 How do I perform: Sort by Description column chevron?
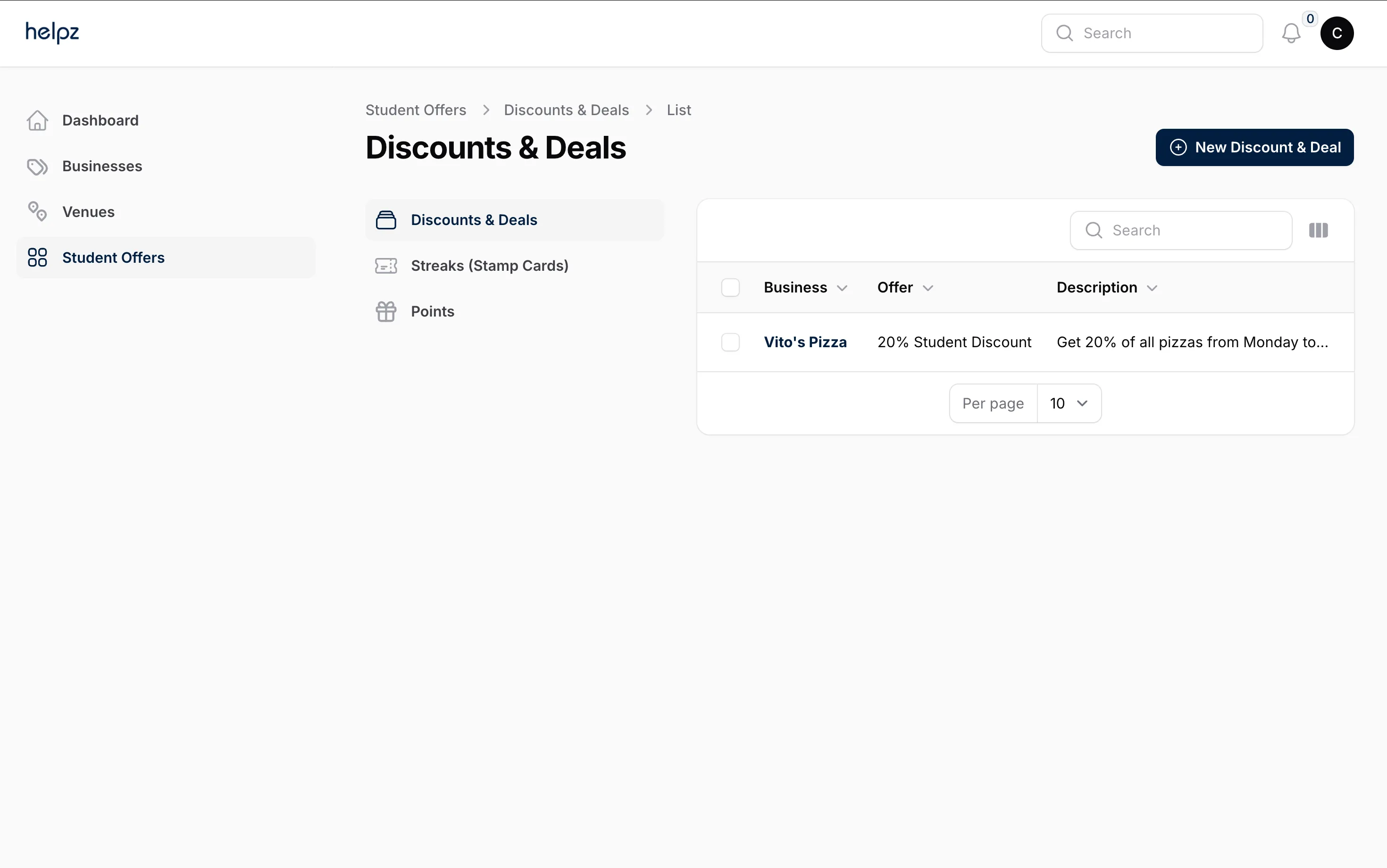coord(1152,288)
